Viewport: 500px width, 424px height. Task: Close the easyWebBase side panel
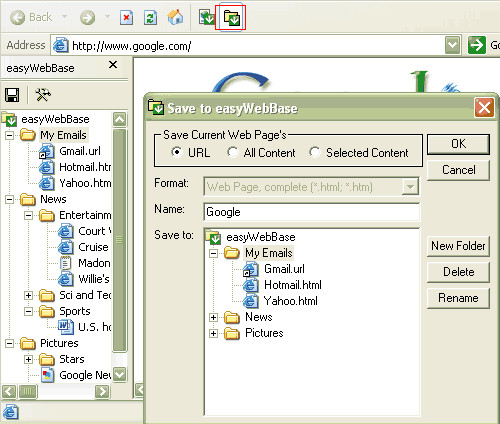tap(113, 64)
